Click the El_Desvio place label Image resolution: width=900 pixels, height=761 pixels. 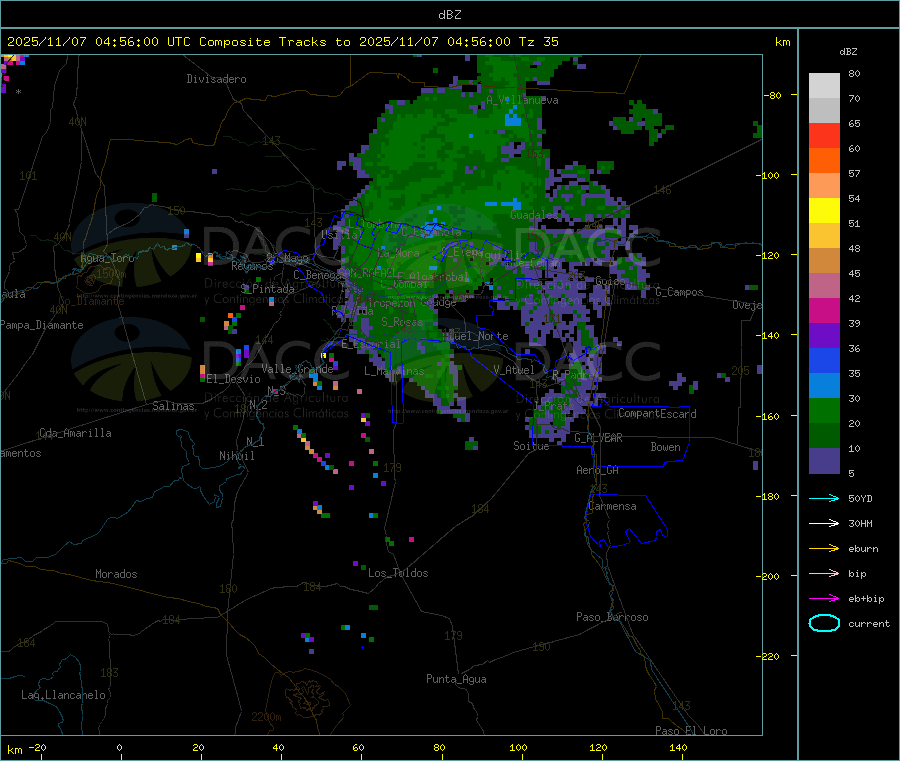(x=233, y=379)
